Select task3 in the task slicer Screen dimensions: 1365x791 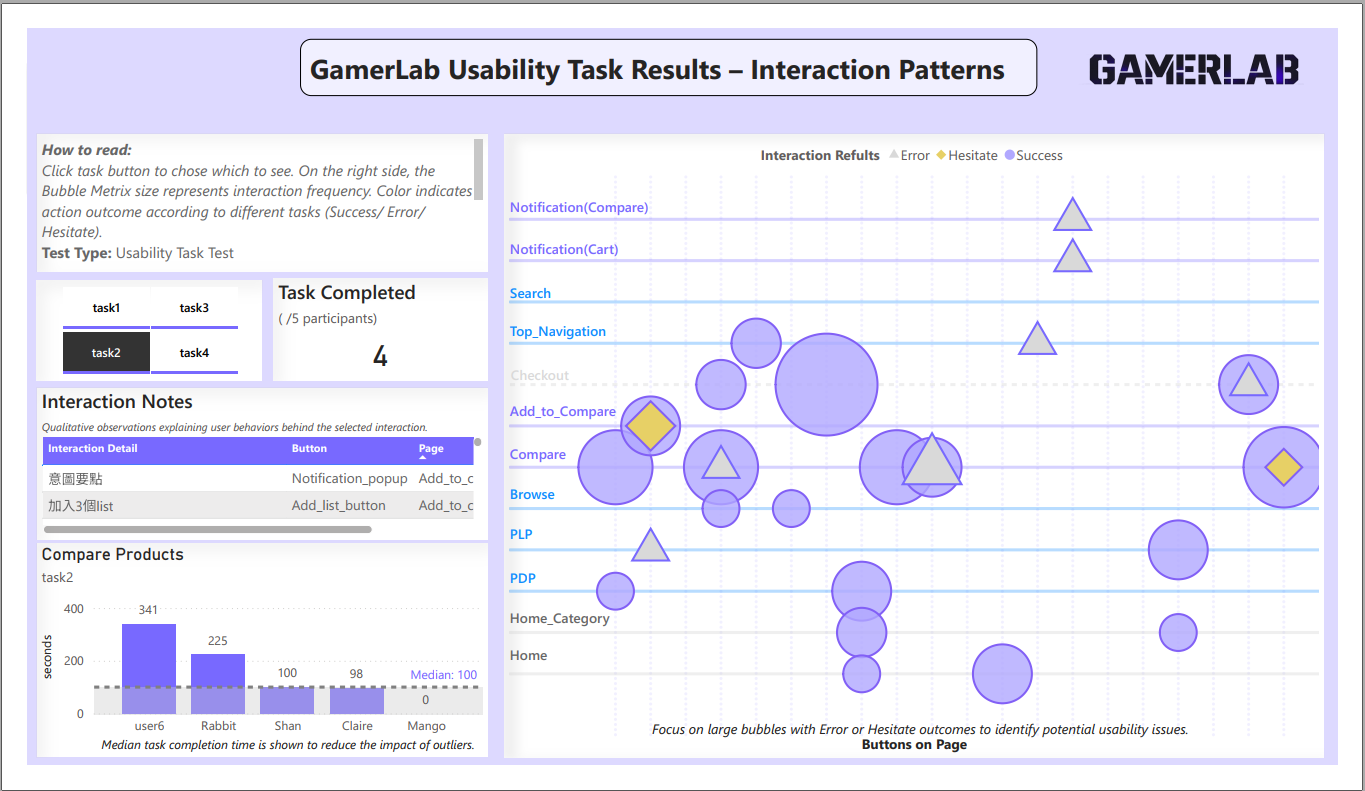click(x=194, y=309)
